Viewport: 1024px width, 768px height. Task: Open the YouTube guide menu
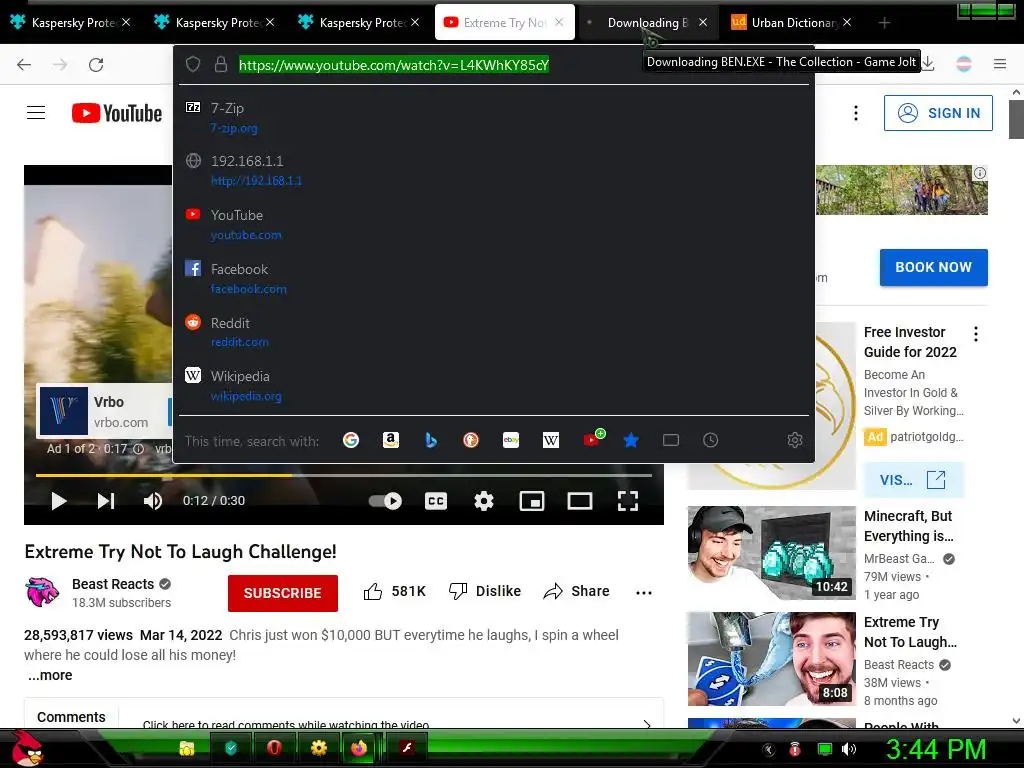36,113
